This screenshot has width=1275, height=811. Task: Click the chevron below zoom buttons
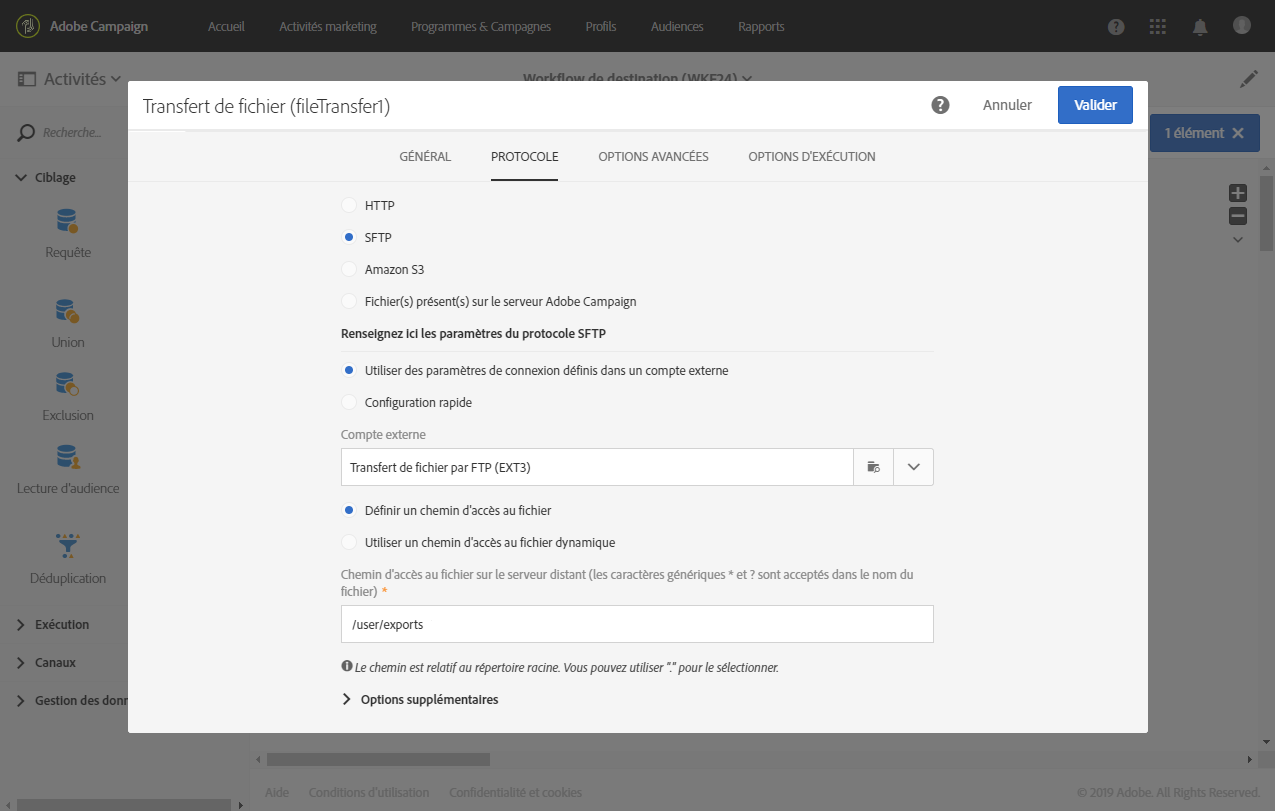pos(1238,240)
